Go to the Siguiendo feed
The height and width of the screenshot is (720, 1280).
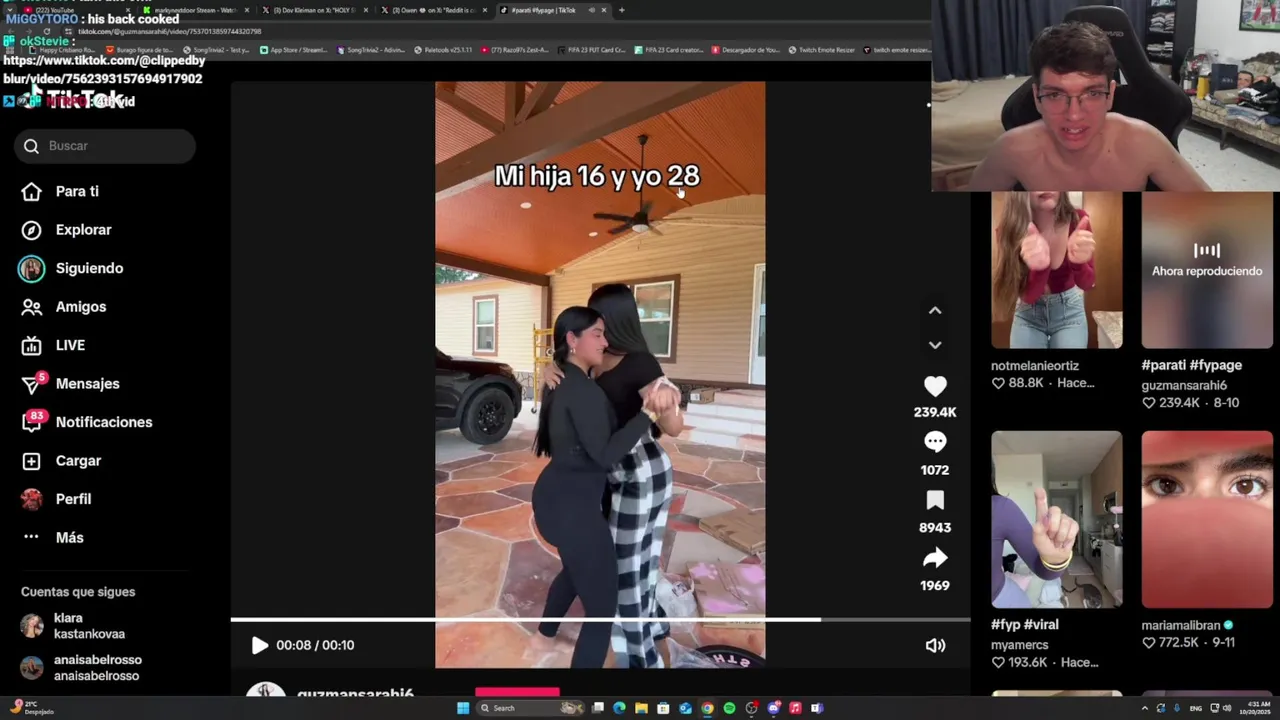click(71, 268)
